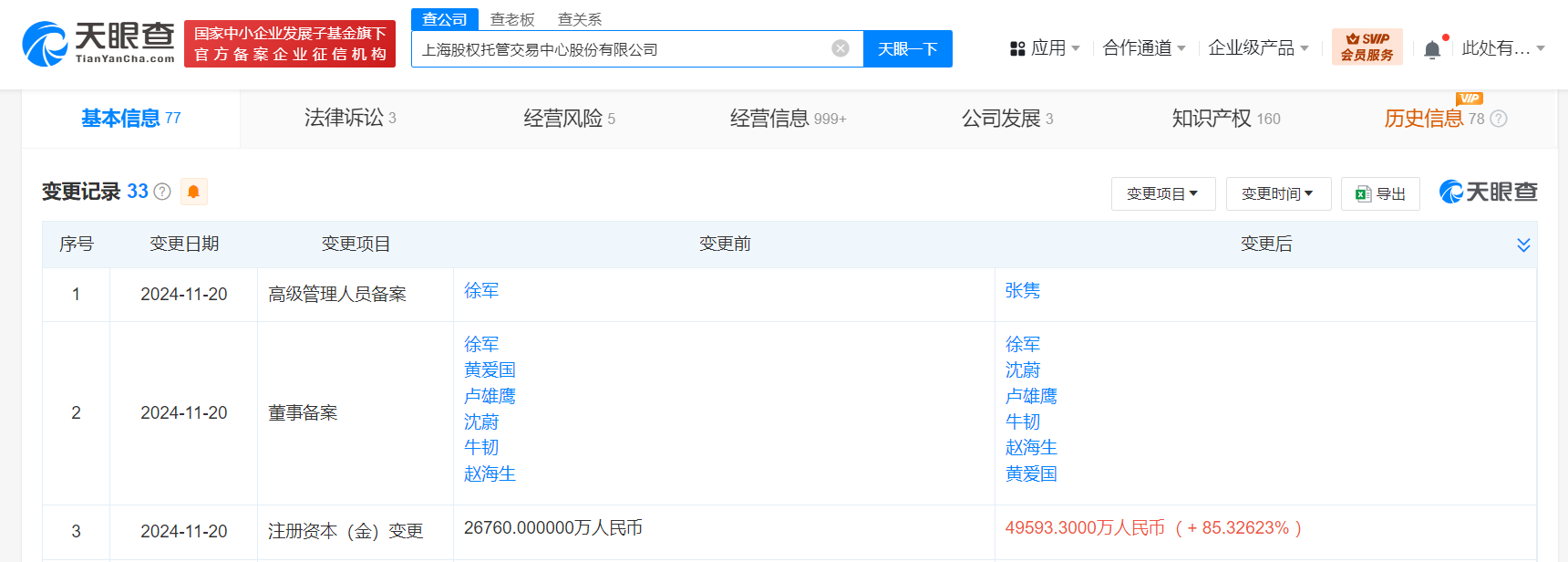Viewport: 1568px width, 562px height.
Task: Select the 知识产权 tab
Action: 1226,119
